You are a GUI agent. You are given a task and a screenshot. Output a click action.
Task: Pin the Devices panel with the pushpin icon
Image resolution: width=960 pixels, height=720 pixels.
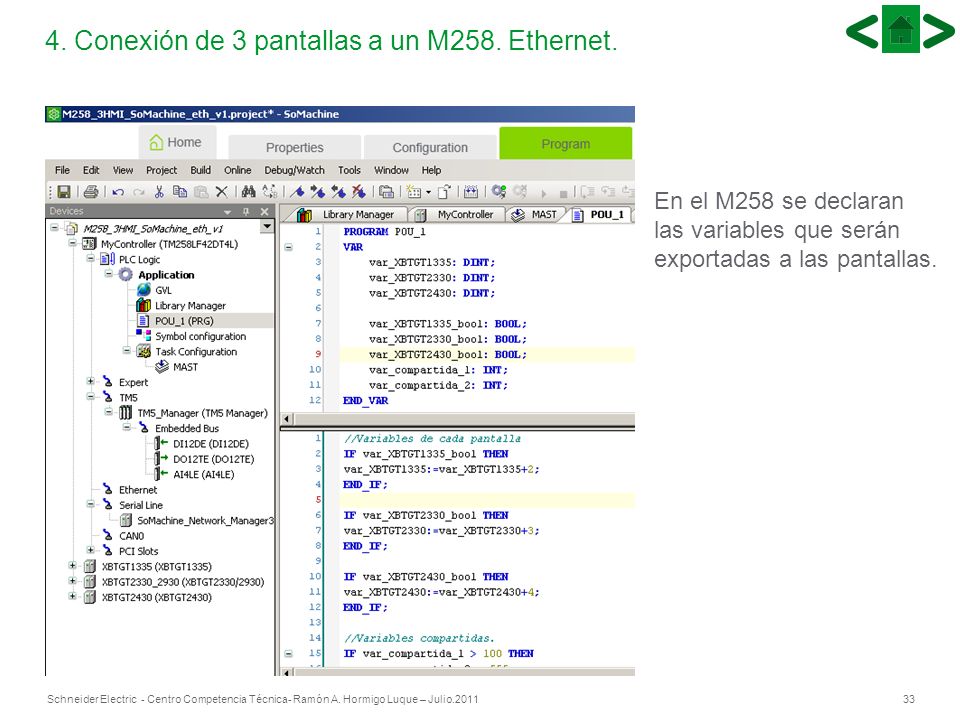tap(246, 211)
